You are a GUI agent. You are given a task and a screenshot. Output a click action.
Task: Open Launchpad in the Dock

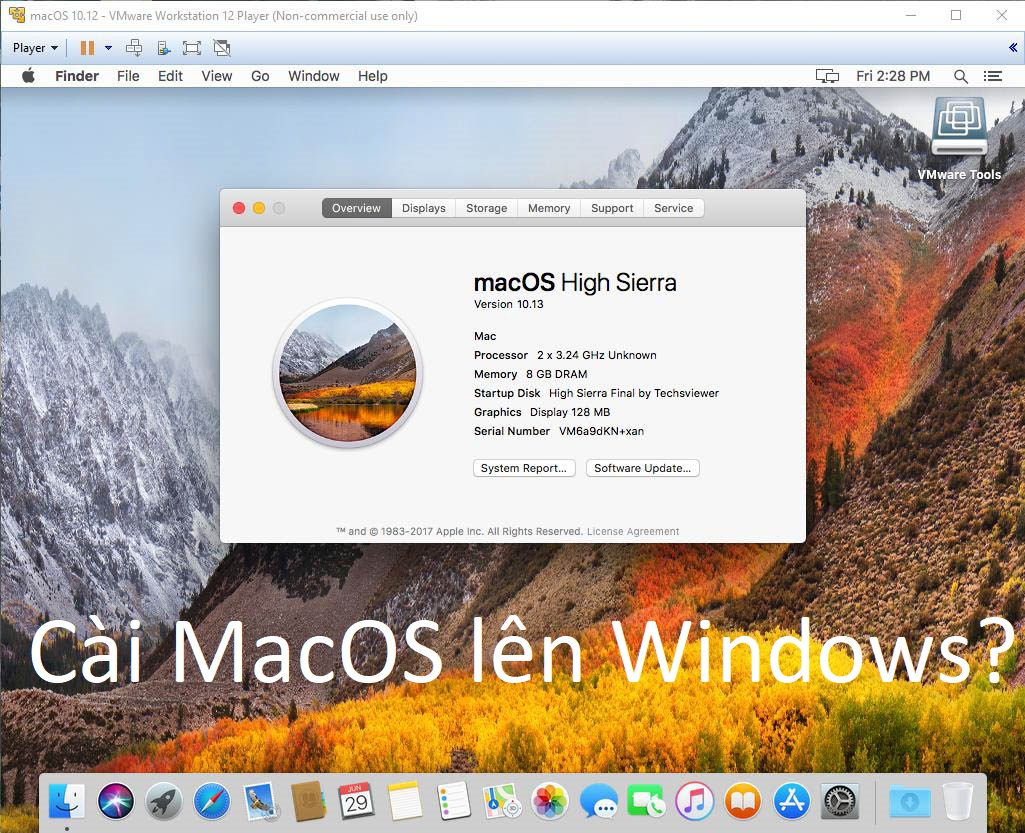[x=163, y=801]
